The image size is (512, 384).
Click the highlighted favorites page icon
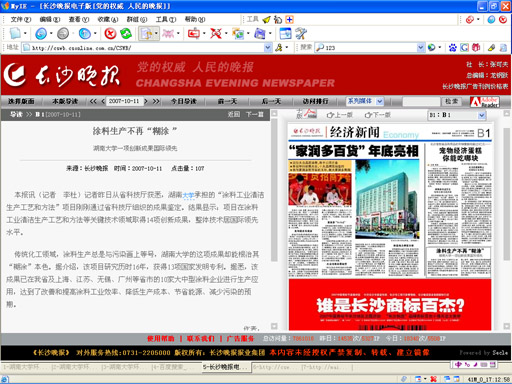[x=146, y=33]
